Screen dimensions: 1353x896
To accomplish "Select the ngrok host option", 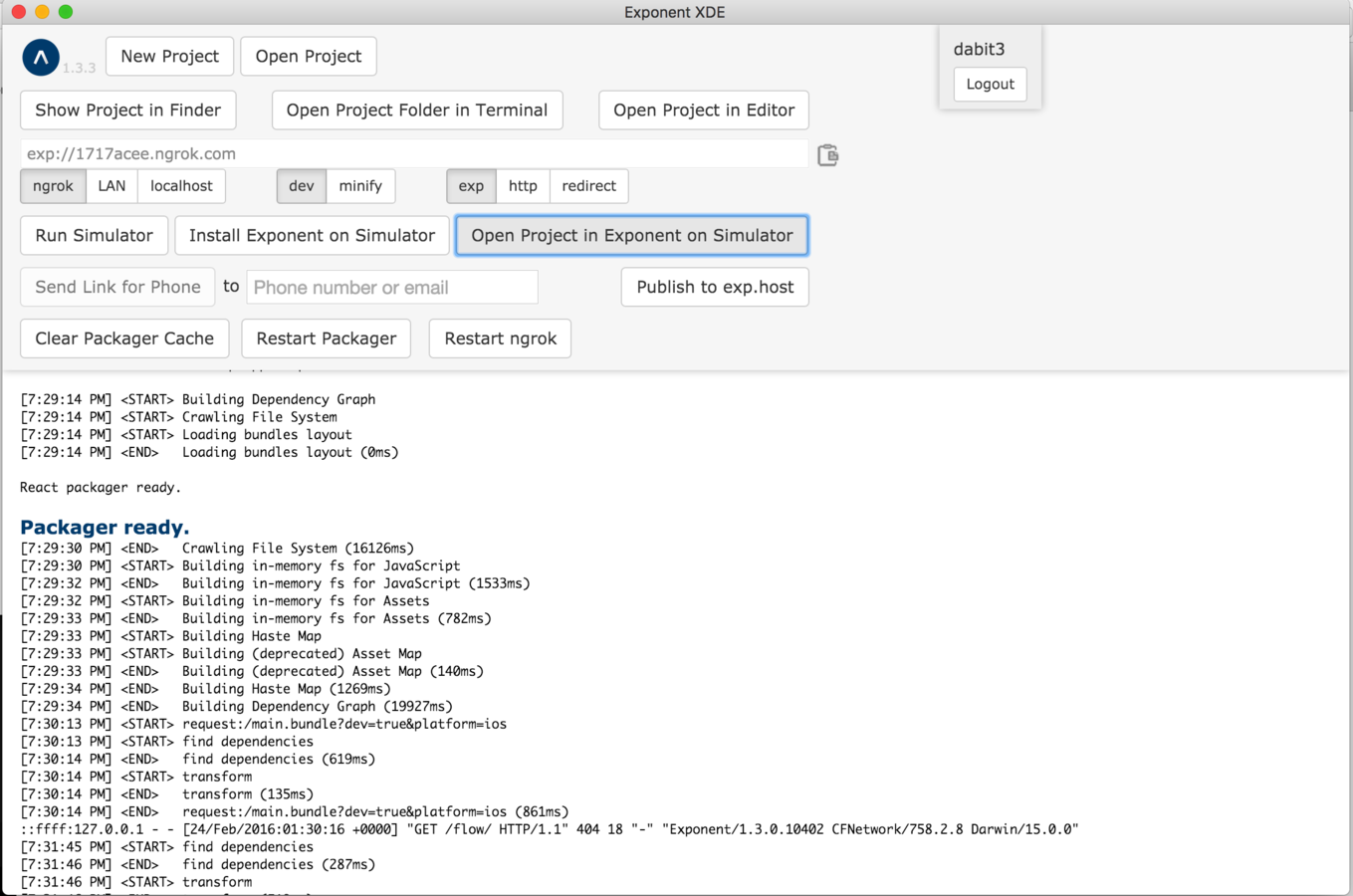I will [53, 185].
